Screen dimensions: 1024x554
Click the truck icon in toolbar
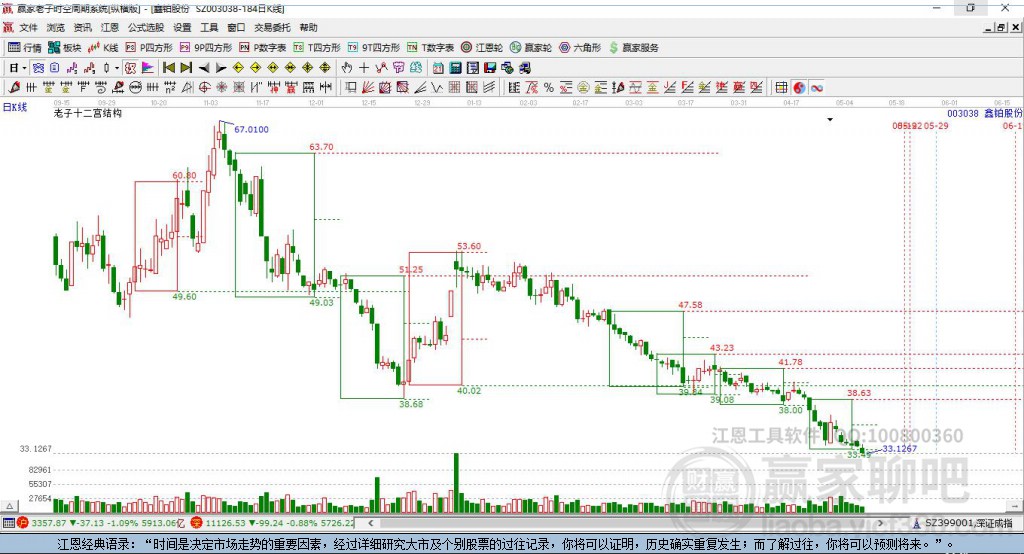coord(524,68)
